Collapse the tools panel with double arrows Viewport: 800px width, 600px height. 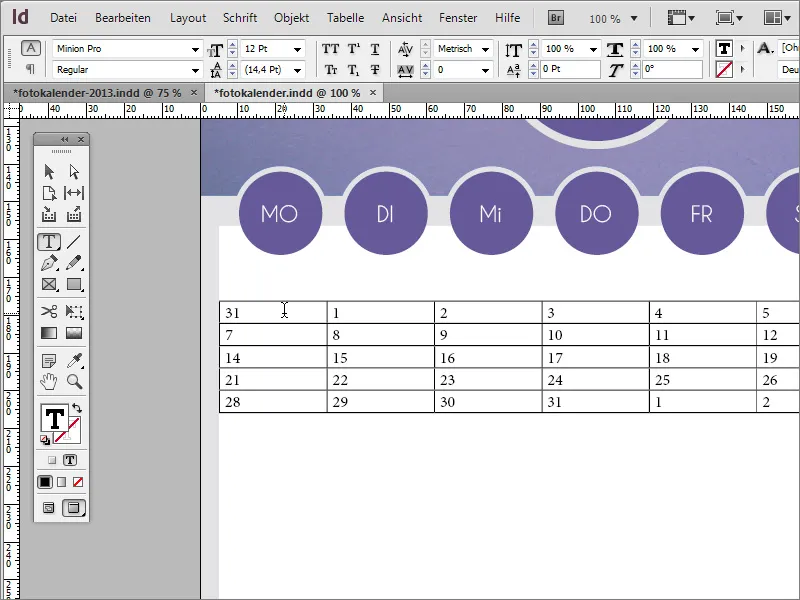64,139
